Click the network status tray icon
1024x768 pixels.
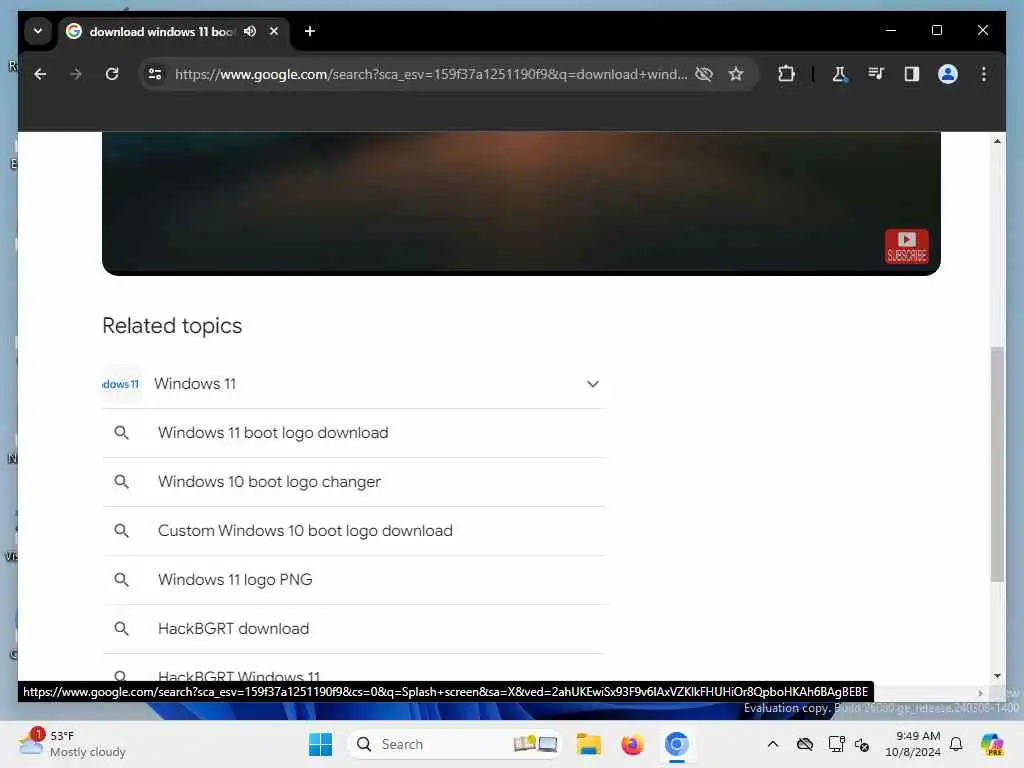click(x=836, y=744)
